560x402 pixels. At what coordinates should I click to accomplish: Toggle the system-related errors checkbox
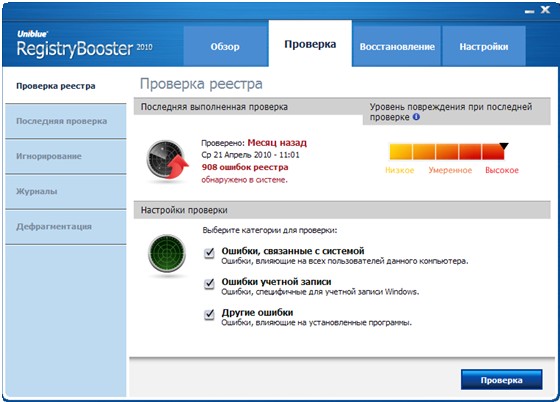209,253
